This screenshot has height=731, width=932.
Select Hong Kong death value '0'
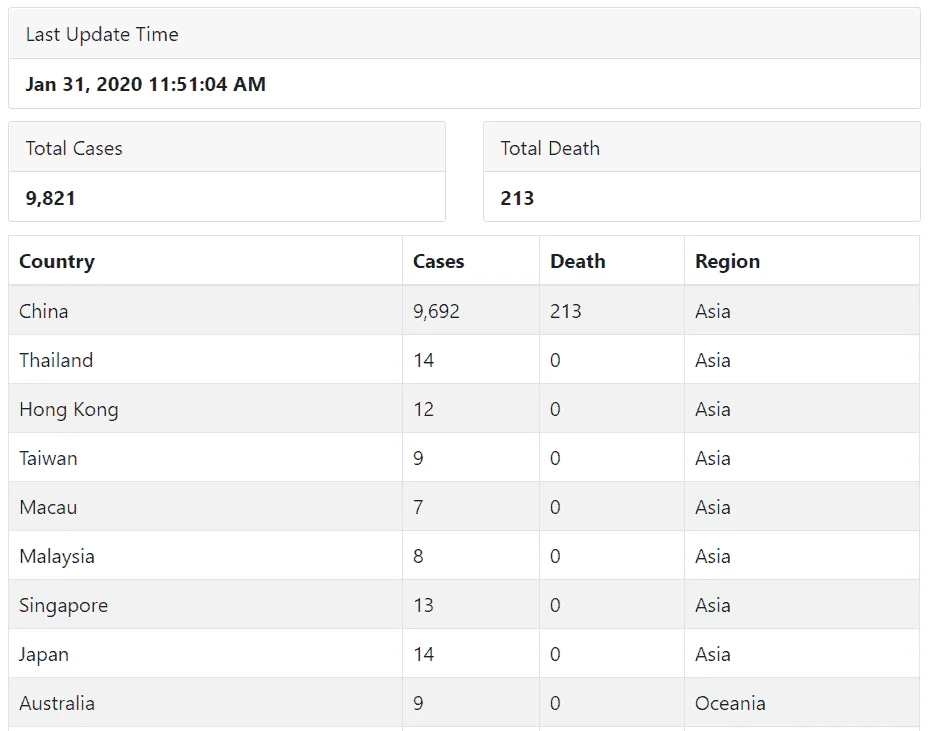pos(555,409)
